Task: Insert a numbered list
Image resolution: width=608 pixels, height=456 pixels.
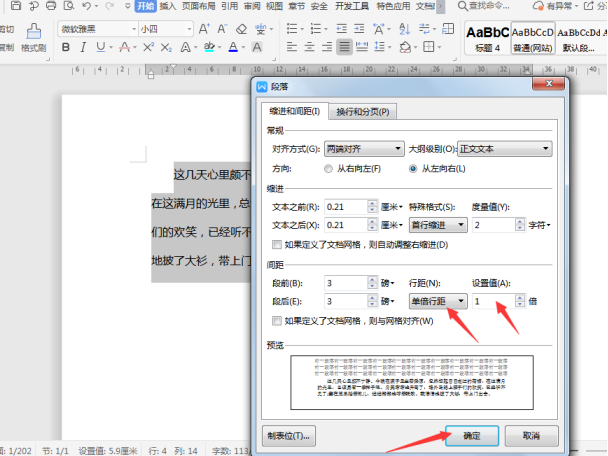Action: pos(316,29)
